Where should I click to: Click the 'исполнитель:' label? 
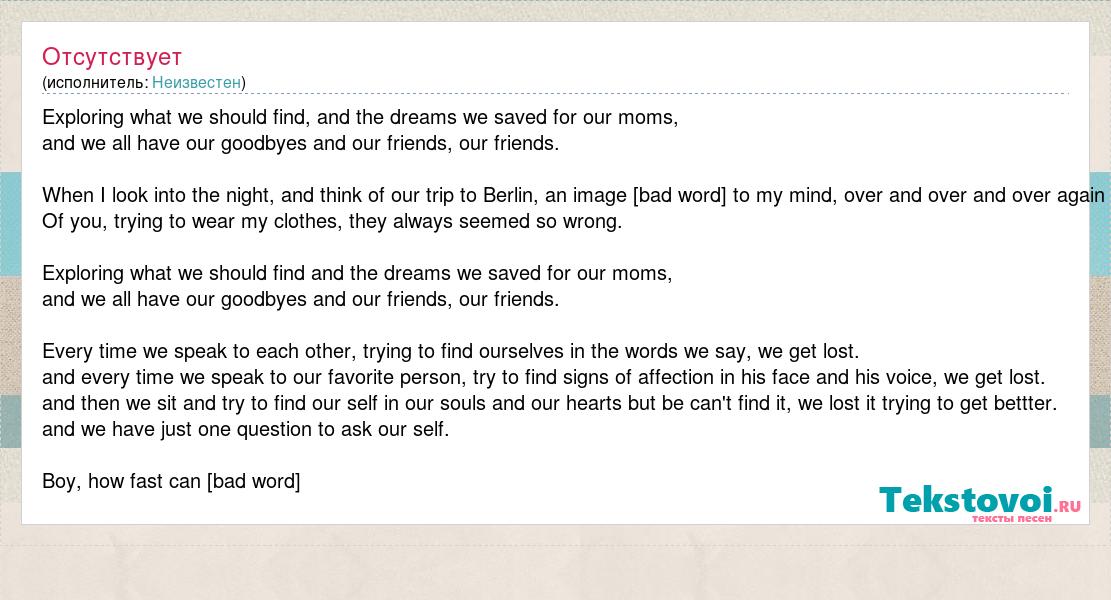97,83
